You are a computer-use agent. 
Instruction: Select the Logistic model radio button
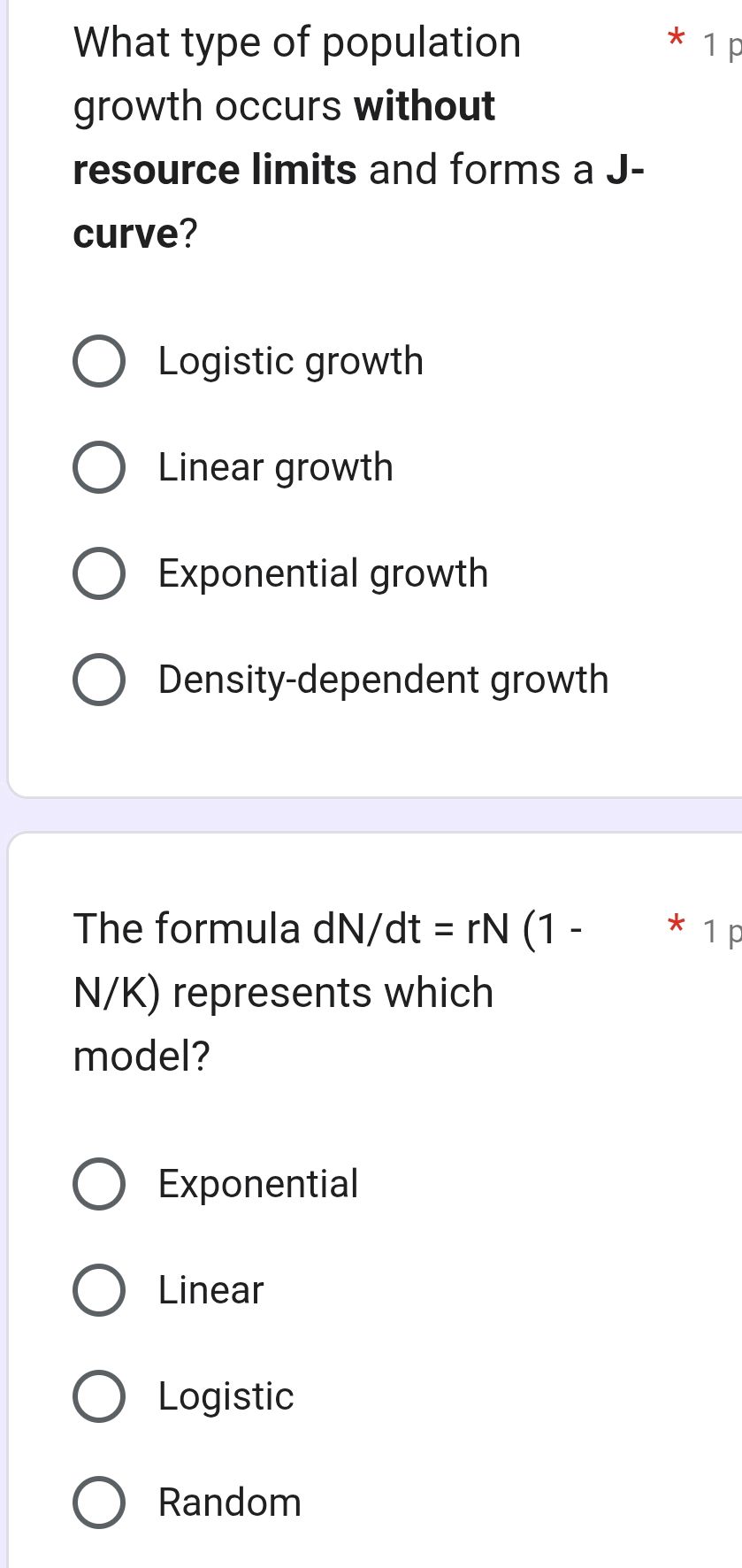pos(98,1396)
